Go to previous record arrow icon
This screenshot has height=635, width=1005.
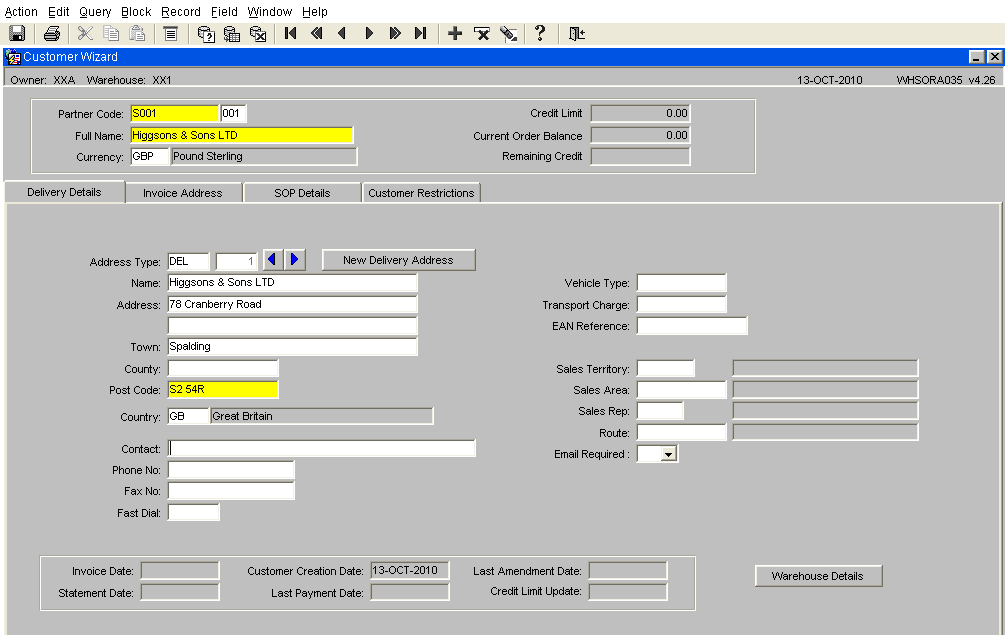(342, 33)
